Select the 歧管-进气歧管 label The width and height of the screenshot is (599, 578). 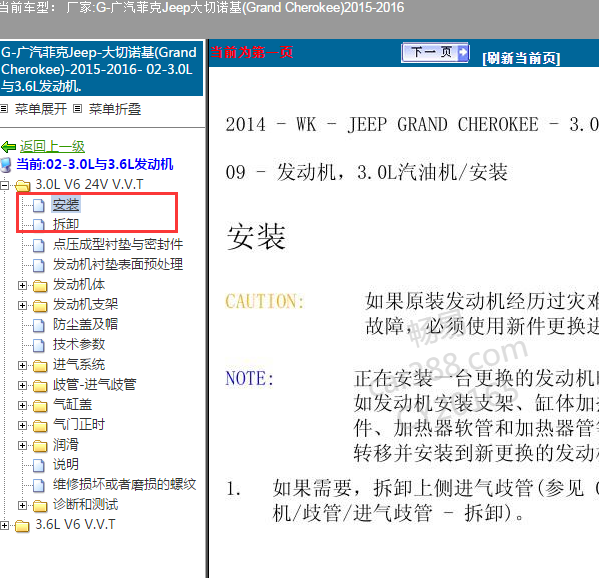95,385
